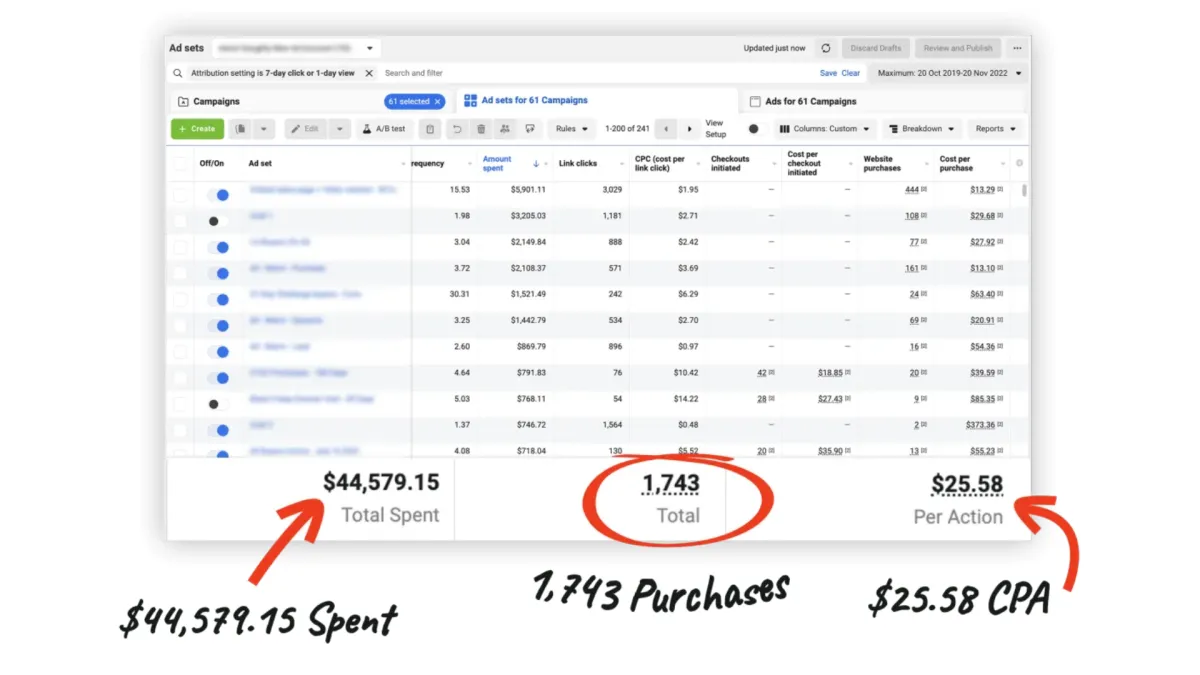Check the box for $2,108.37 row

pyautogui.click(x=180, y=273)
